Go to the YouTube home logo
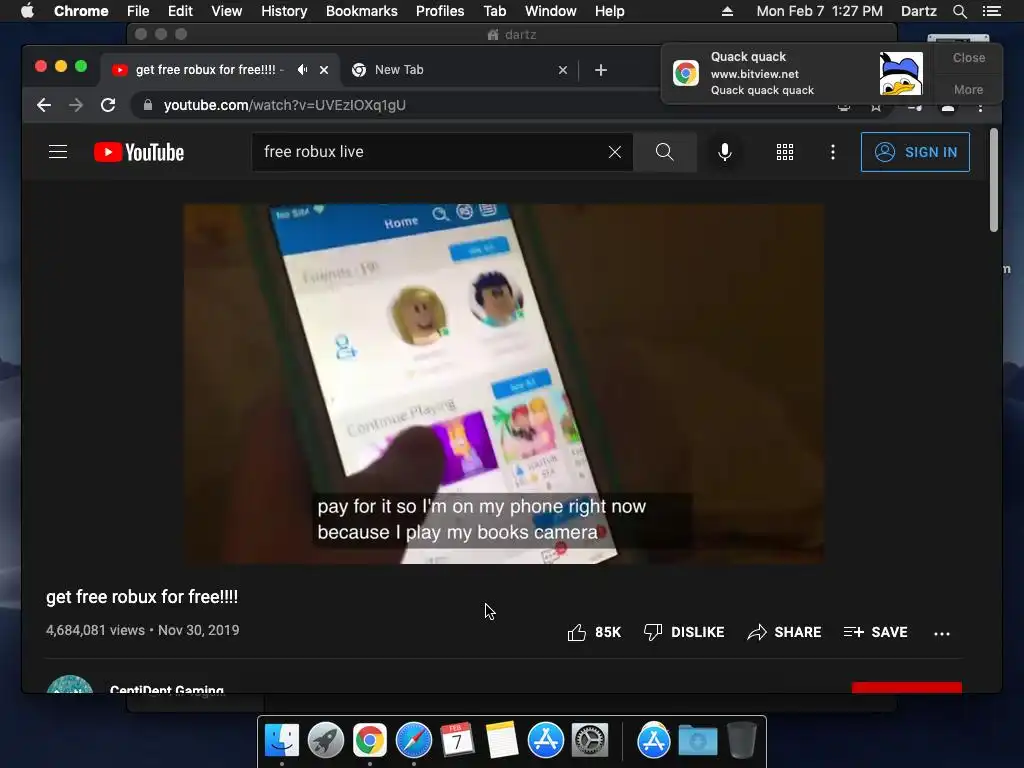The image size is (1024, 768). tap(139, 152)
